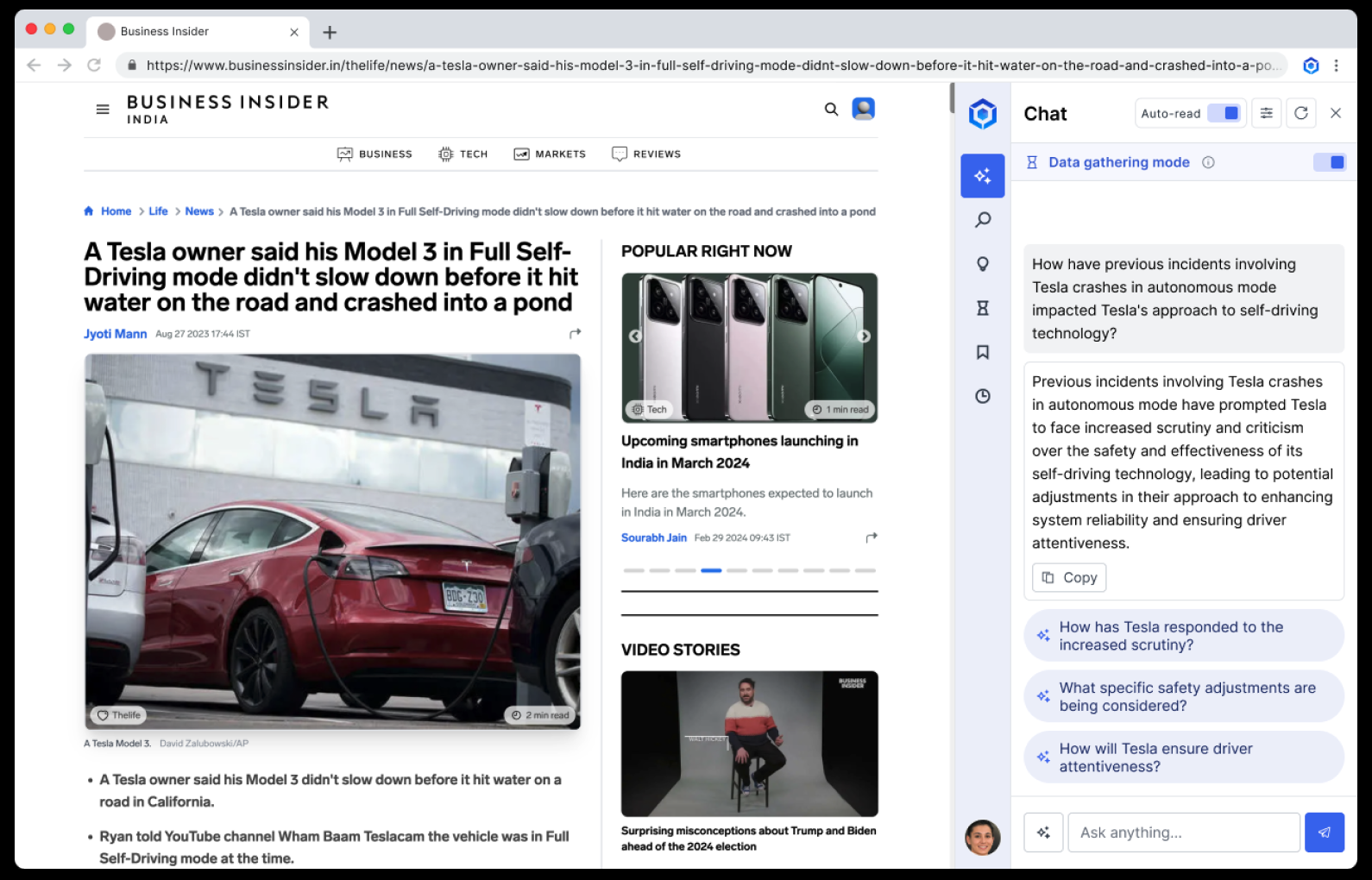Image resolution: width=1372 pixels, height=880 pixels.
Task: Click the extension logo at sidebar top
Action: click(982, 114)
